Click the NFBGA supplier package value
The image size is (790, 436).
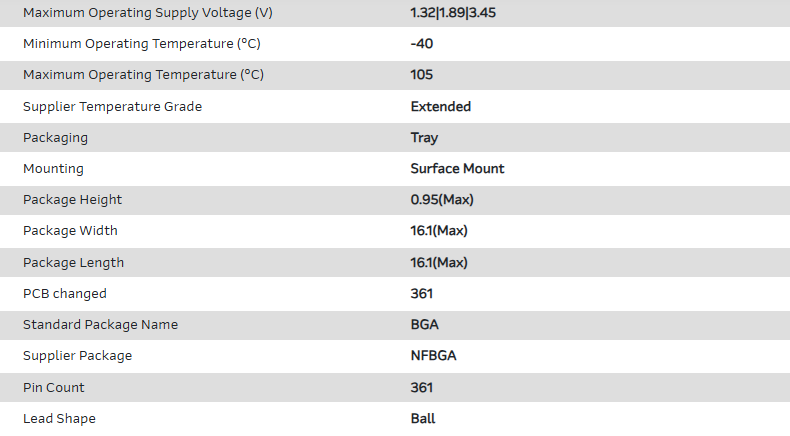click(432, 356)
